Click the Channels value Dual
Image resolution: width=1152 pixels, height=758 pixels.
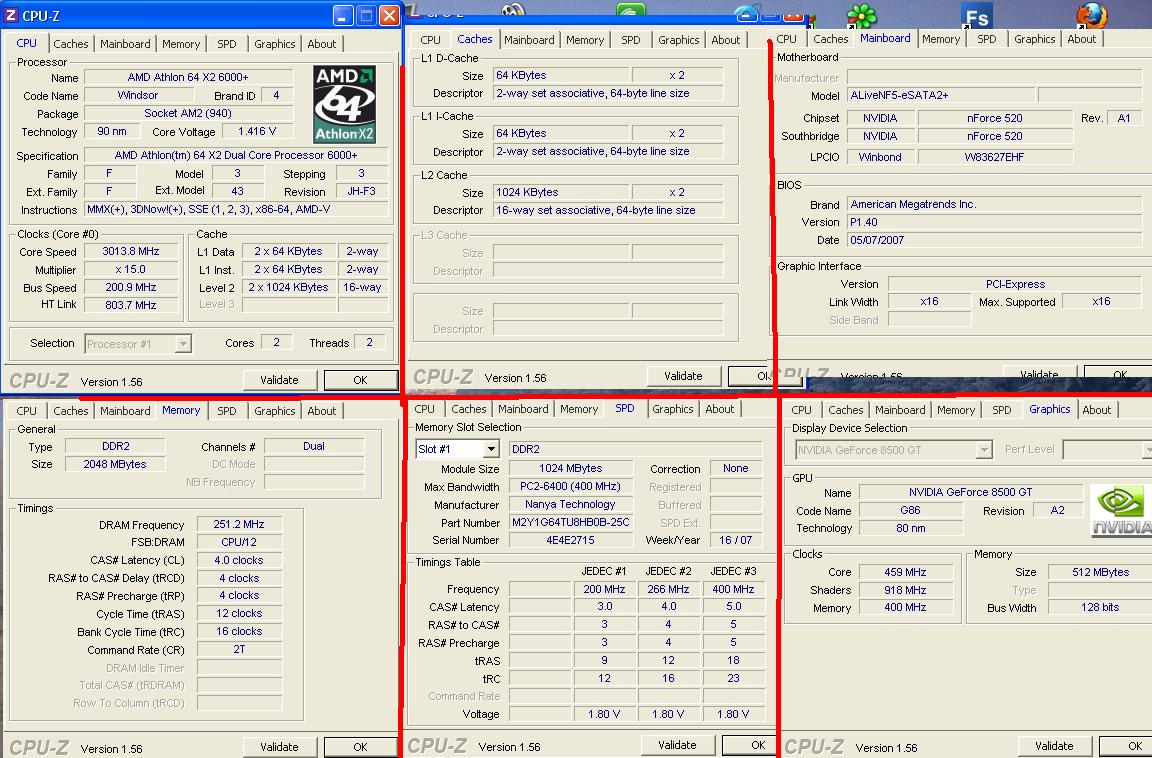314,446
